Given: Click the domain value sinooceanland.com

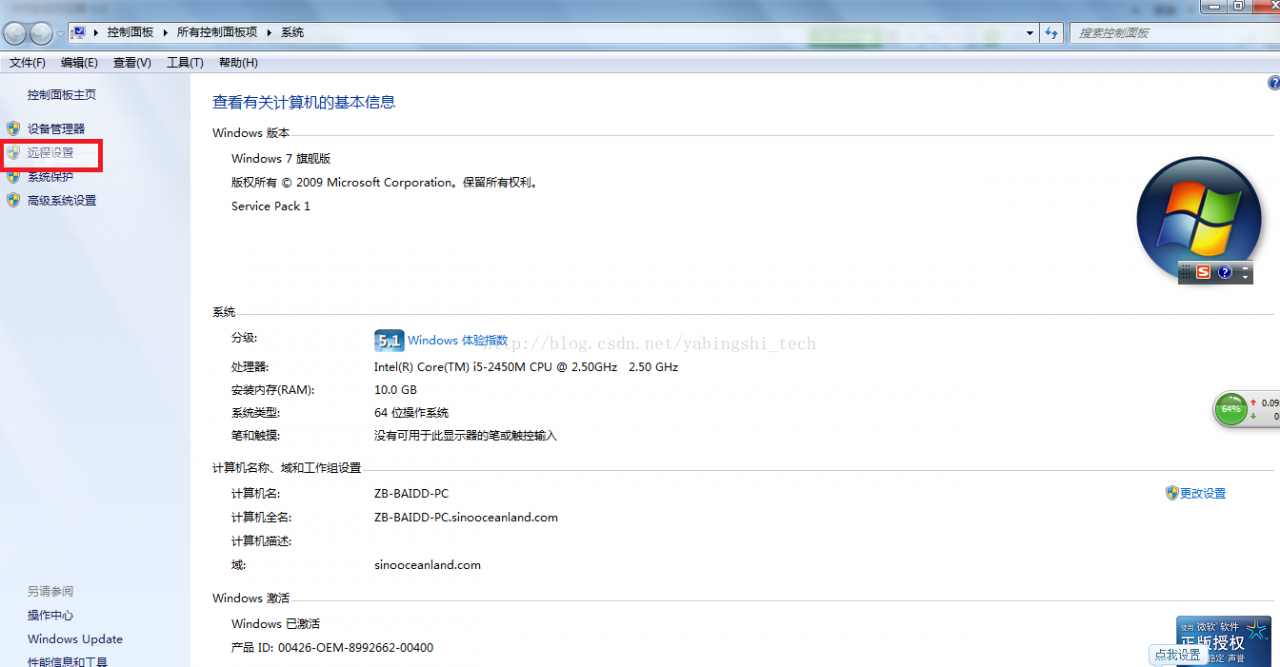Looking at the screenshot, I should (427, 565).
